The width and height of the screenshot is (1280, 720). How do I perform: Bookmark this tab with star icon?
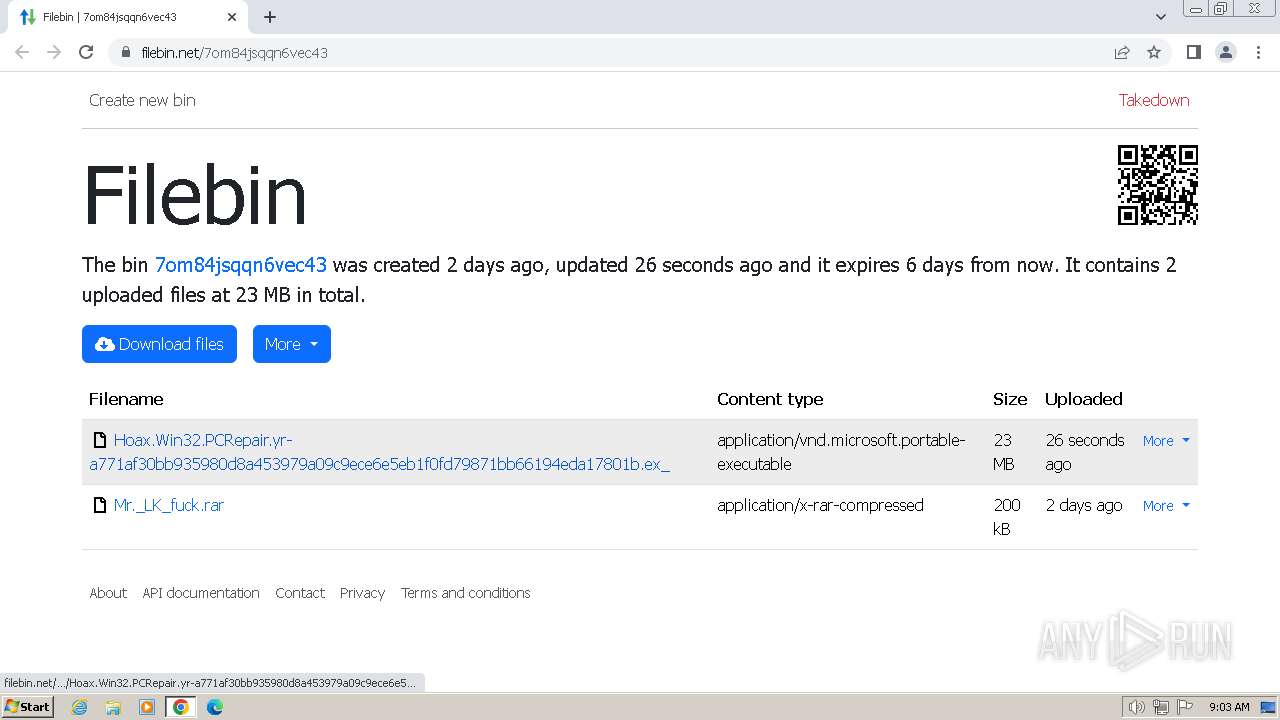click(1154, 52)
